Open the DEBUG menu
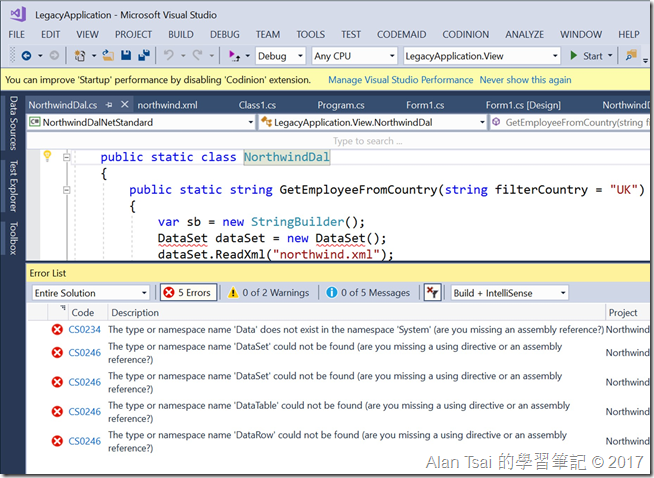The height and width of the screenshot is (478, 654). pos(225,34)
